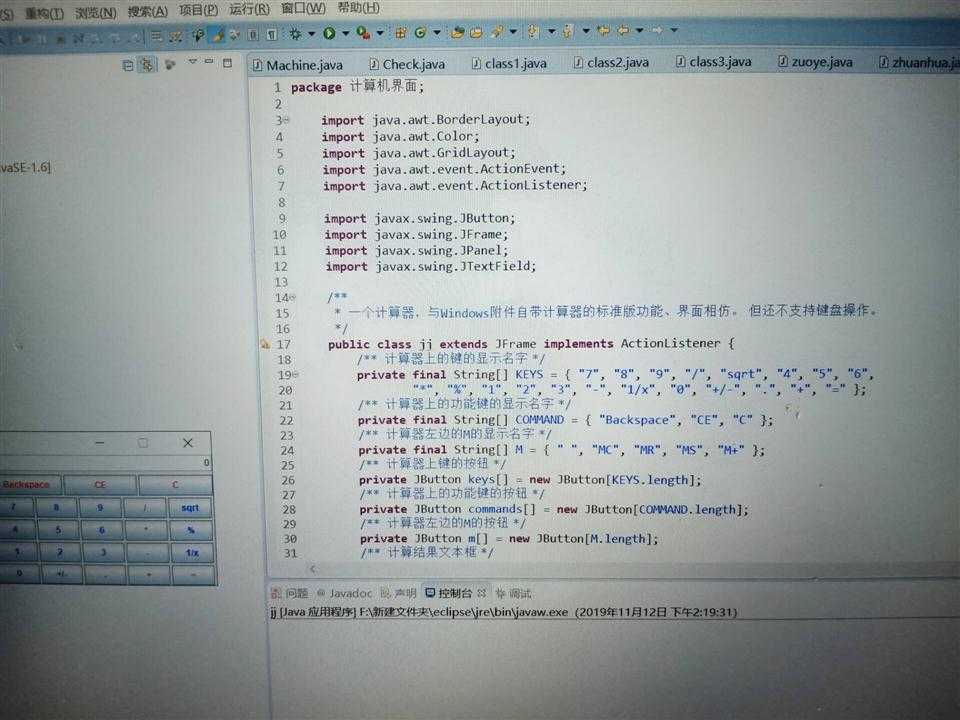Toggle Link with Editor in explorer

point(147,64)
